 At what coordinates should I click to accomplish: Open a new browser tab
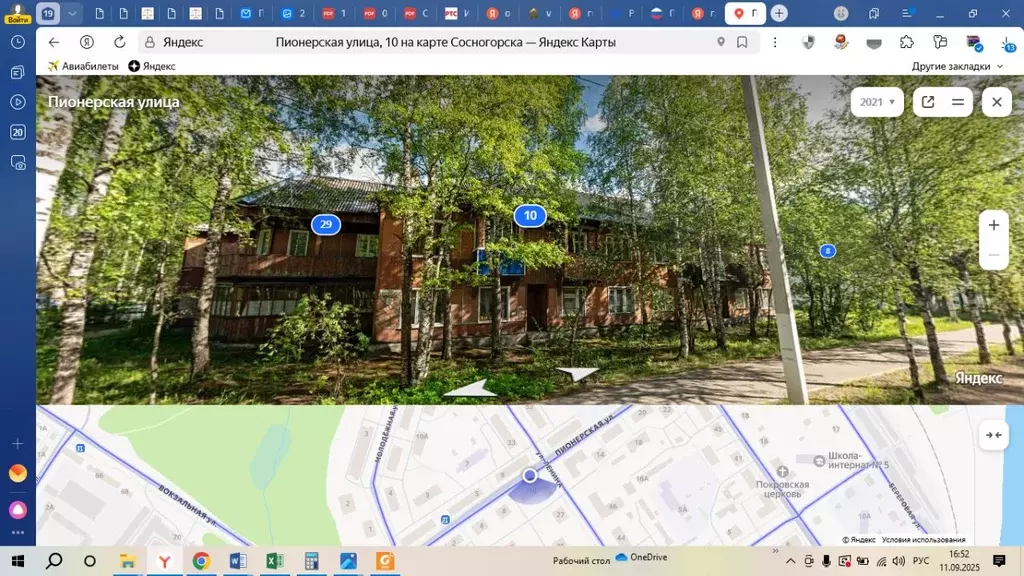coord(779,14)
